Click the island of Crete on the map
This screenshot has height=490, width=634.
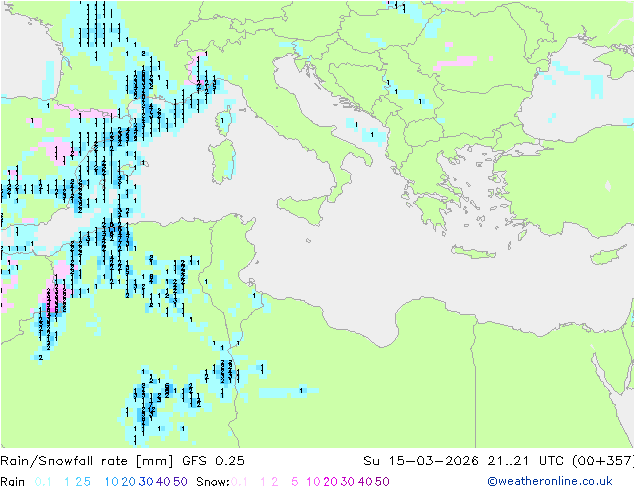pyautogui.click(x=473, y=252)
